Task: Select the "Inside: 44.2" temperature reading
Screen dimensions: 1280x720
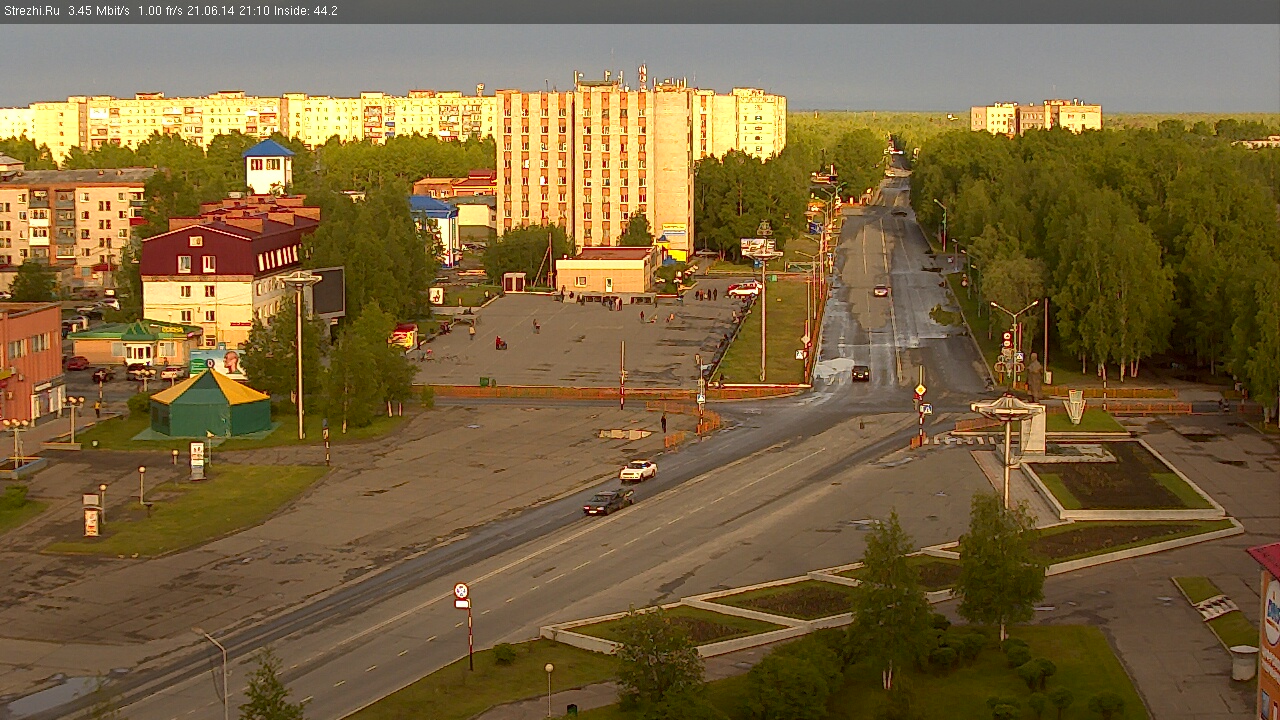Action: pos(305,11)
